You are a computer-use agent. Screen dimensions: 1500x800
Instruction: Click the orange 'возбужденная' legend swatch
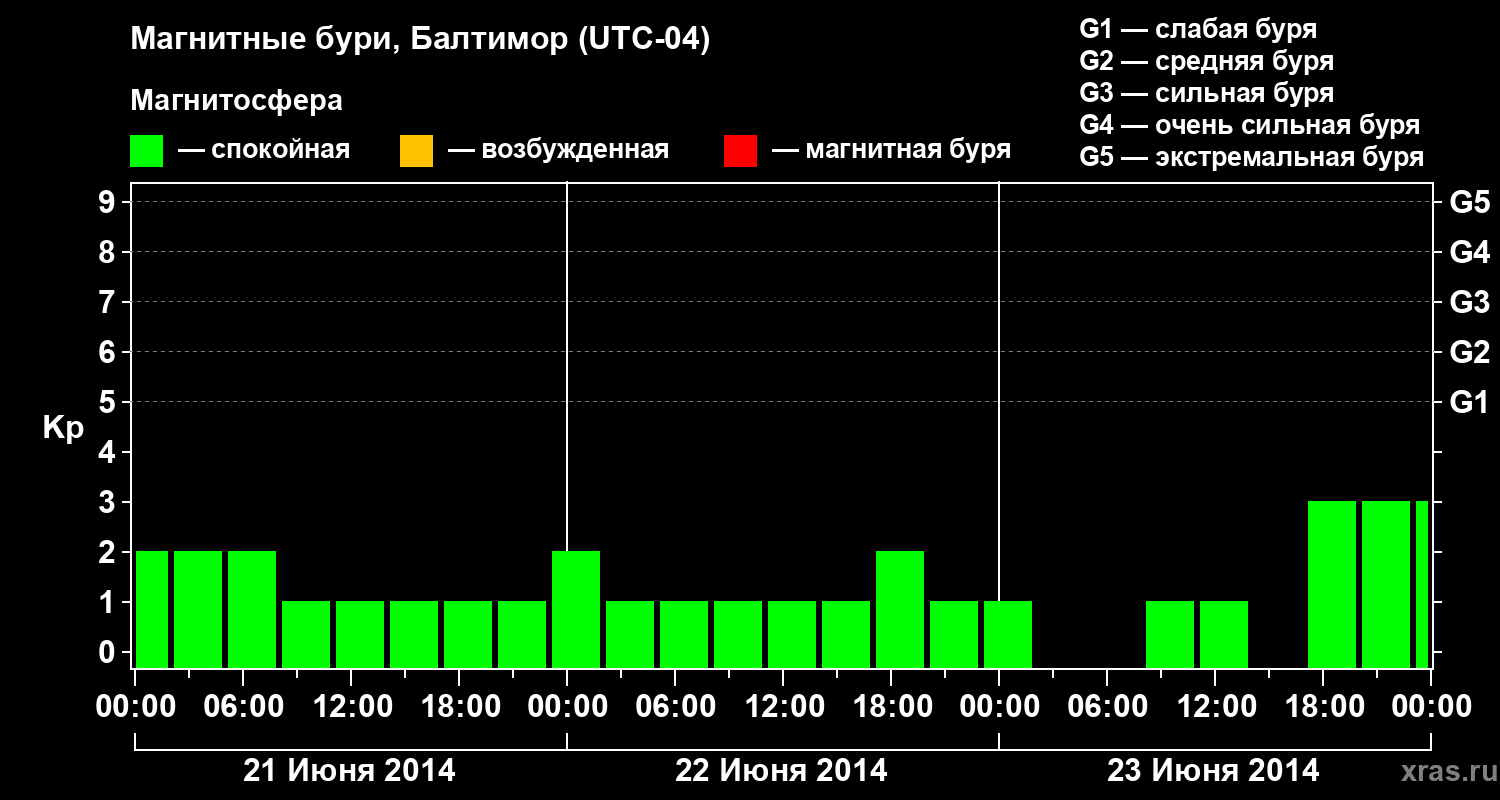coord(416,151)
